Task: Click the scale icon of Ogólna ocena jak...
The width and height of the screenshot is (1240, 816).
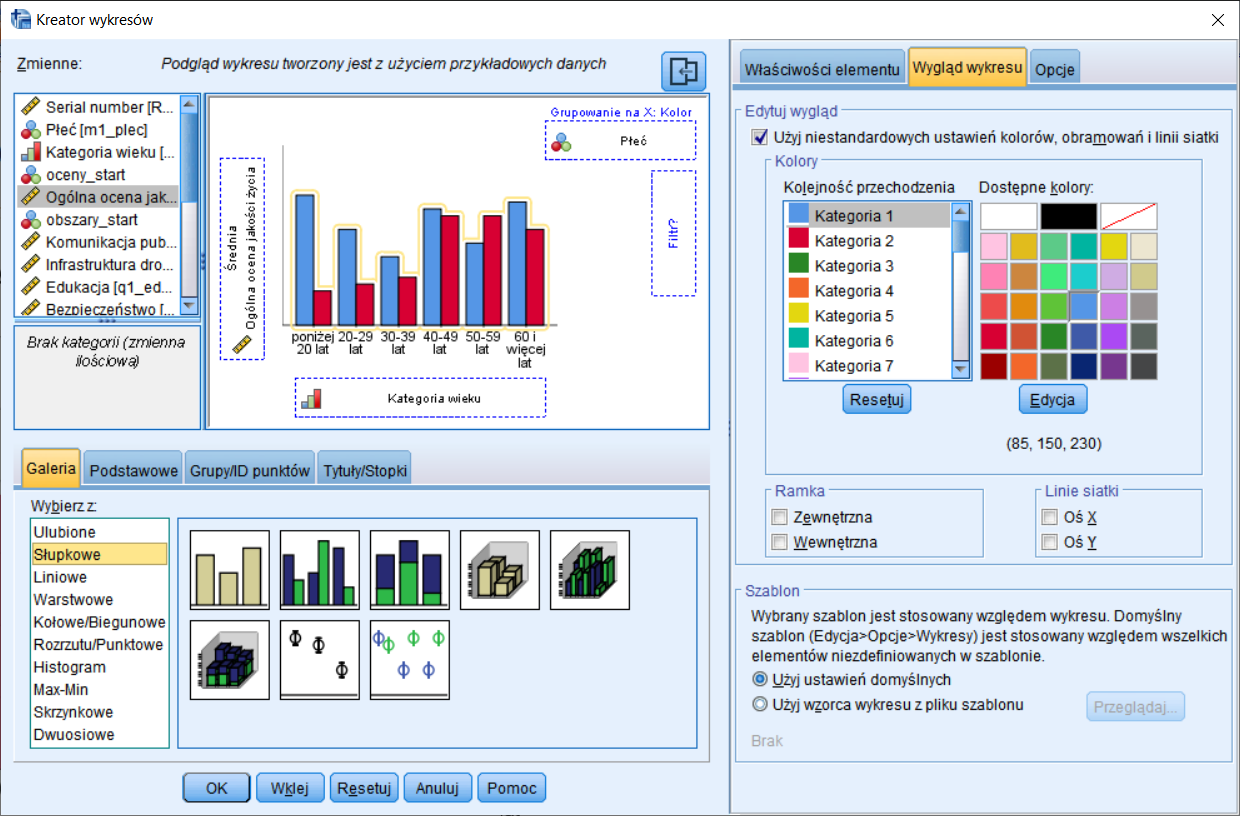Action: [x=30, y=196]
